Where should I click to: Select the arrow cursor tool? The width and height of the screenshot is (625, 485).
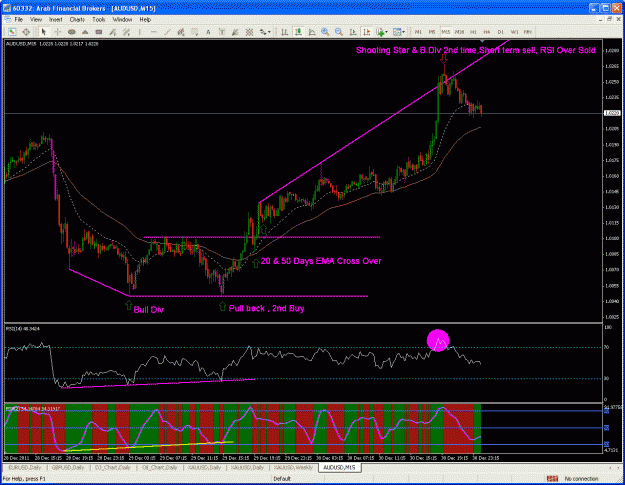coord(44,32)
